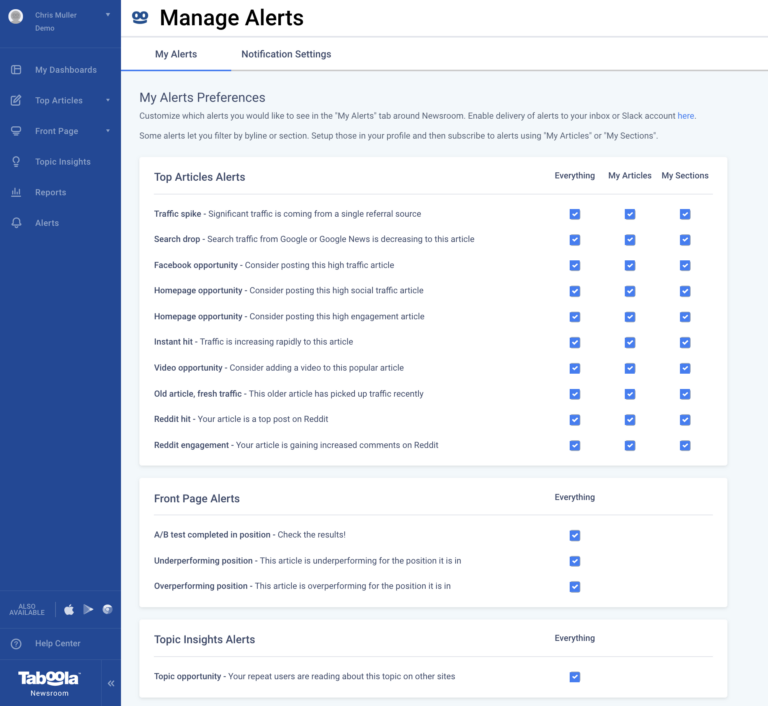The height and width of the screenshot is (706, 768).
Task: Toggle A/B test completed in position checkbox
Action: pyautogui.click(x=575, y=536)
